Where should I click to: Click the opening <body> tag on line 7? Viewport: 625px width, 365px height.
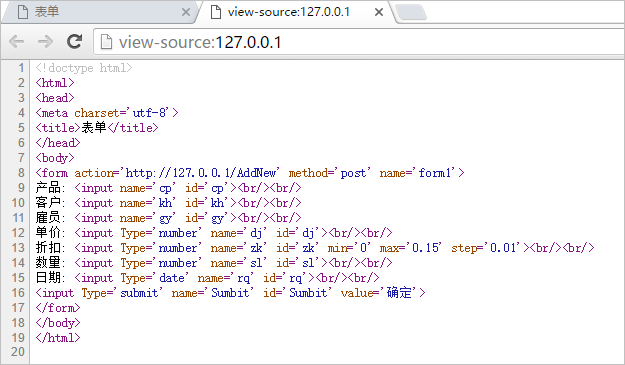55,158
